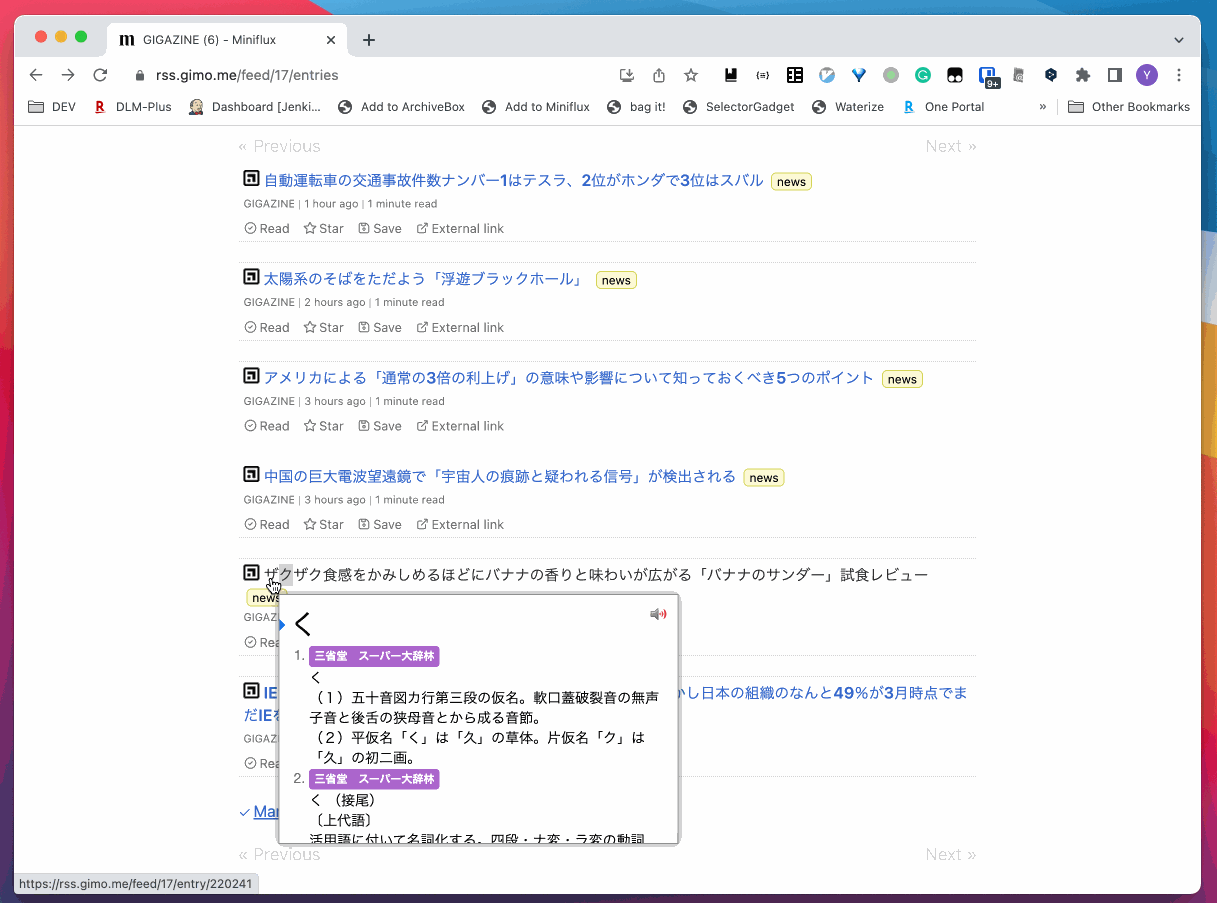Screen dimensions: 1217x903
Task: Select the GIGAZINE Miniflux tab
Action: pos(210,40)
